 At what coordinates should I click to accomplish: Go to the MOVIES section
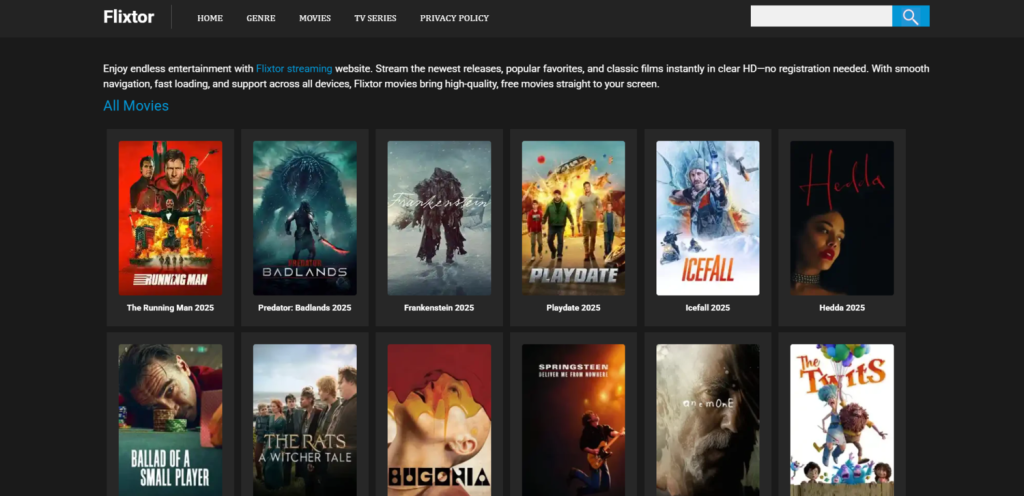(315, 18)
